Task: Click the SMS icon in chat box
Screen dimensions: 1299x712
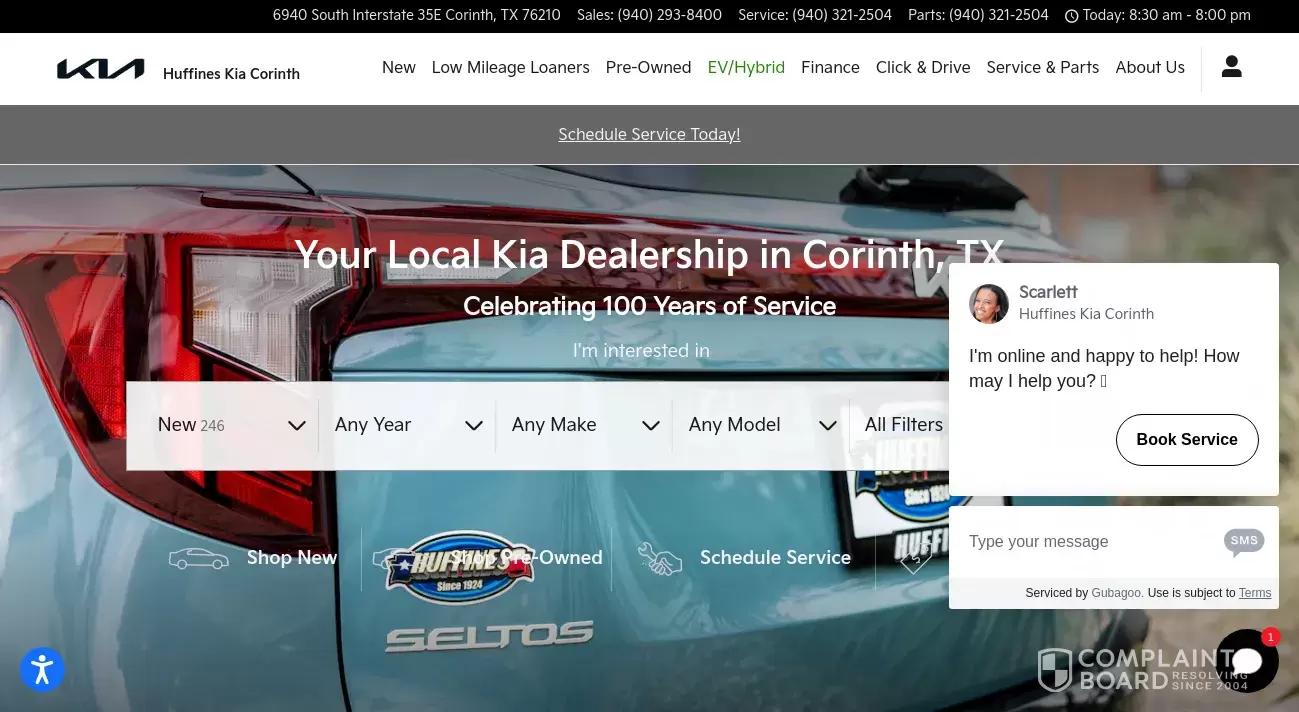Action: [1244, 541]
